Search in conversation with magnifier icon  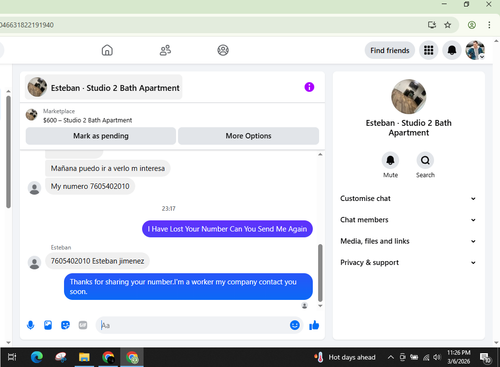(425, 160)
